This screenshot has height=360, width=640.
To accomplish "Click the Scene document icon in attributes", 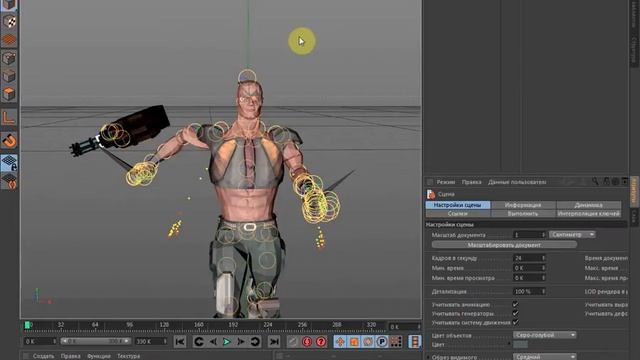I will pyautogui.click(x=431, y=194).
